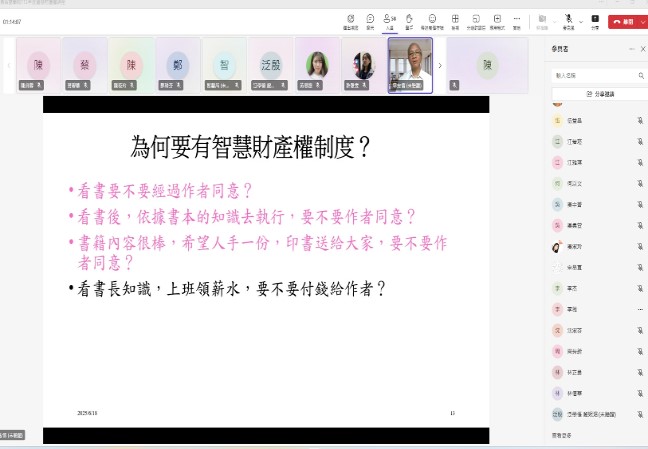
Task: Open the reactions emoji menu
Action: coord(432,20)
